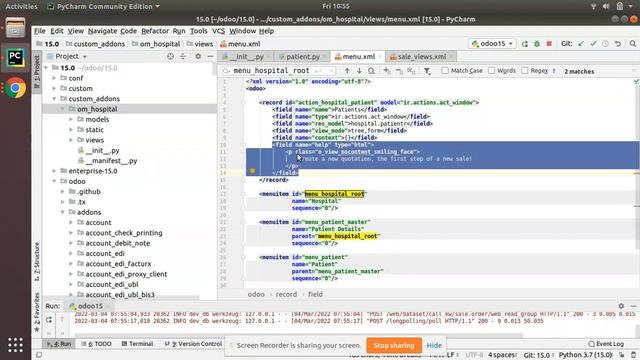
Task: Open the Refactor menu
Action: (155, 31)
